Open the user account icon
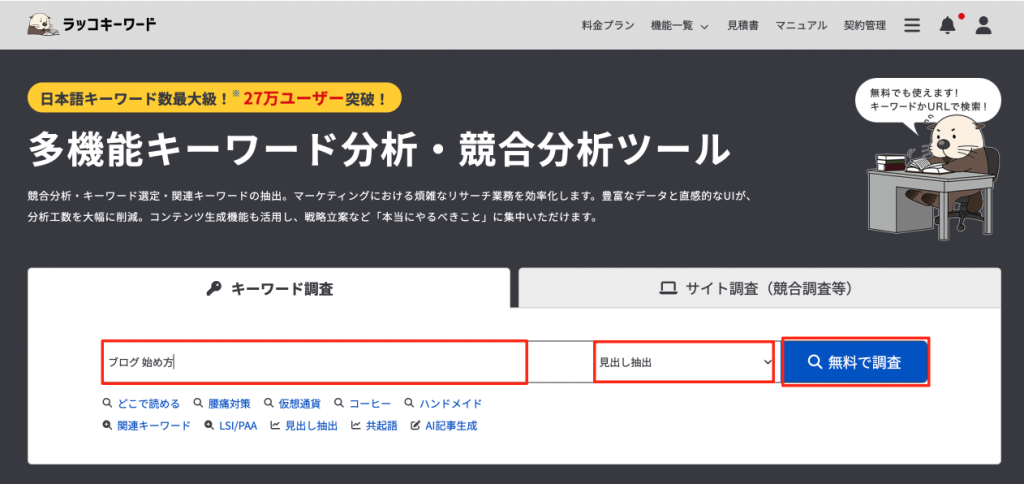The width and height of the screenshot is (1024, 484). tap(983, 26)
